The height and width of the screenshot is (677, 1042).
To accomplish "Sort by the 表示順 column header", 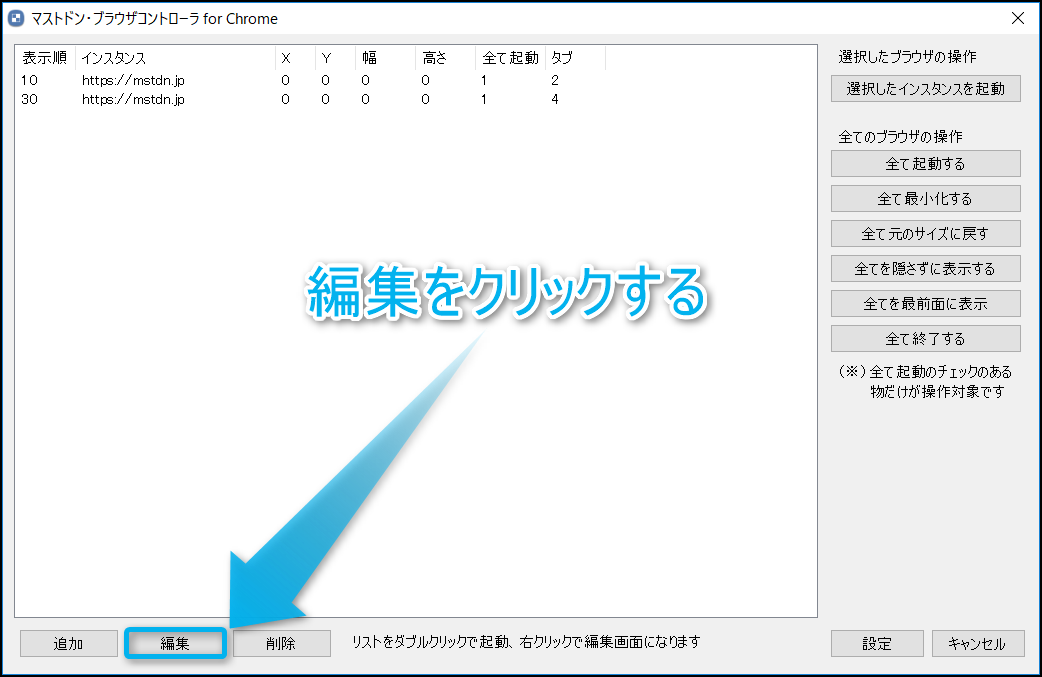I will point(45,58).
